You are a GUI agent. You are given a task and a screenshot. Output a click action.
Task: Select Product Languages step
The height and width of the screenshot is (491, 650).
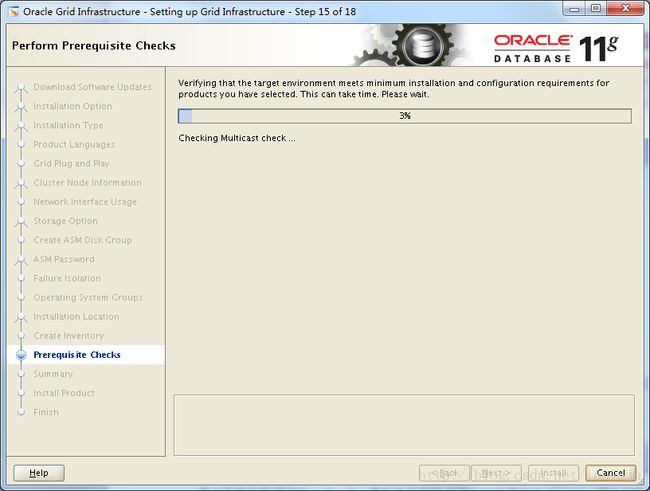tap(74, 144)
